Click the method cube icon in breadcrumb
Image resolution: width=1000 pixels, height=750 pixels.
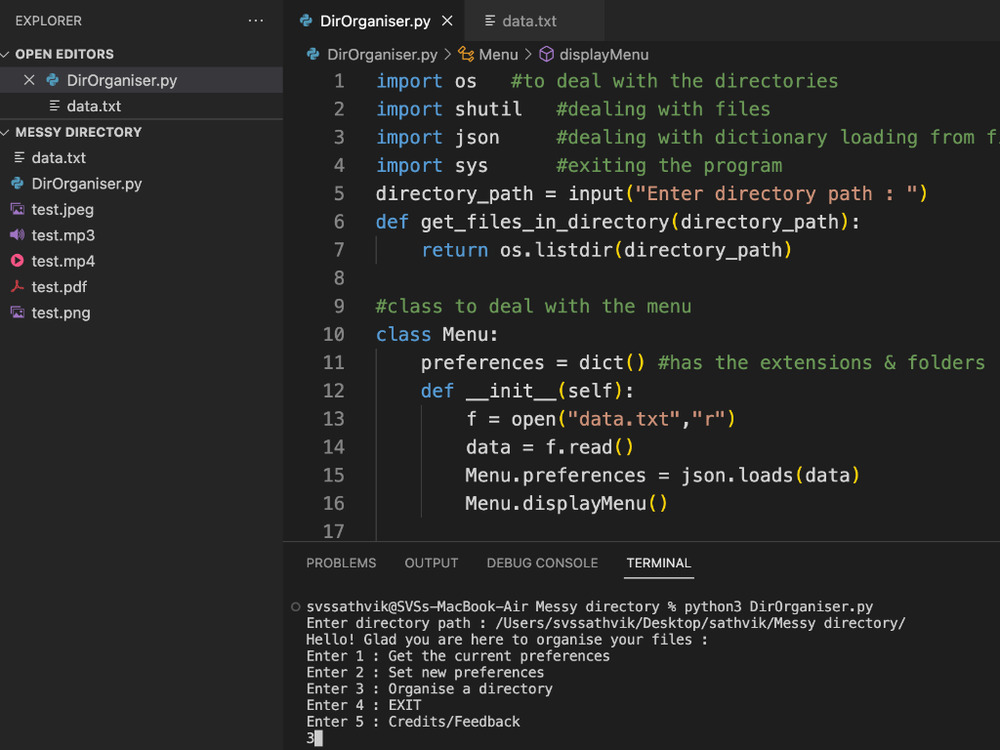click(547, 54)
